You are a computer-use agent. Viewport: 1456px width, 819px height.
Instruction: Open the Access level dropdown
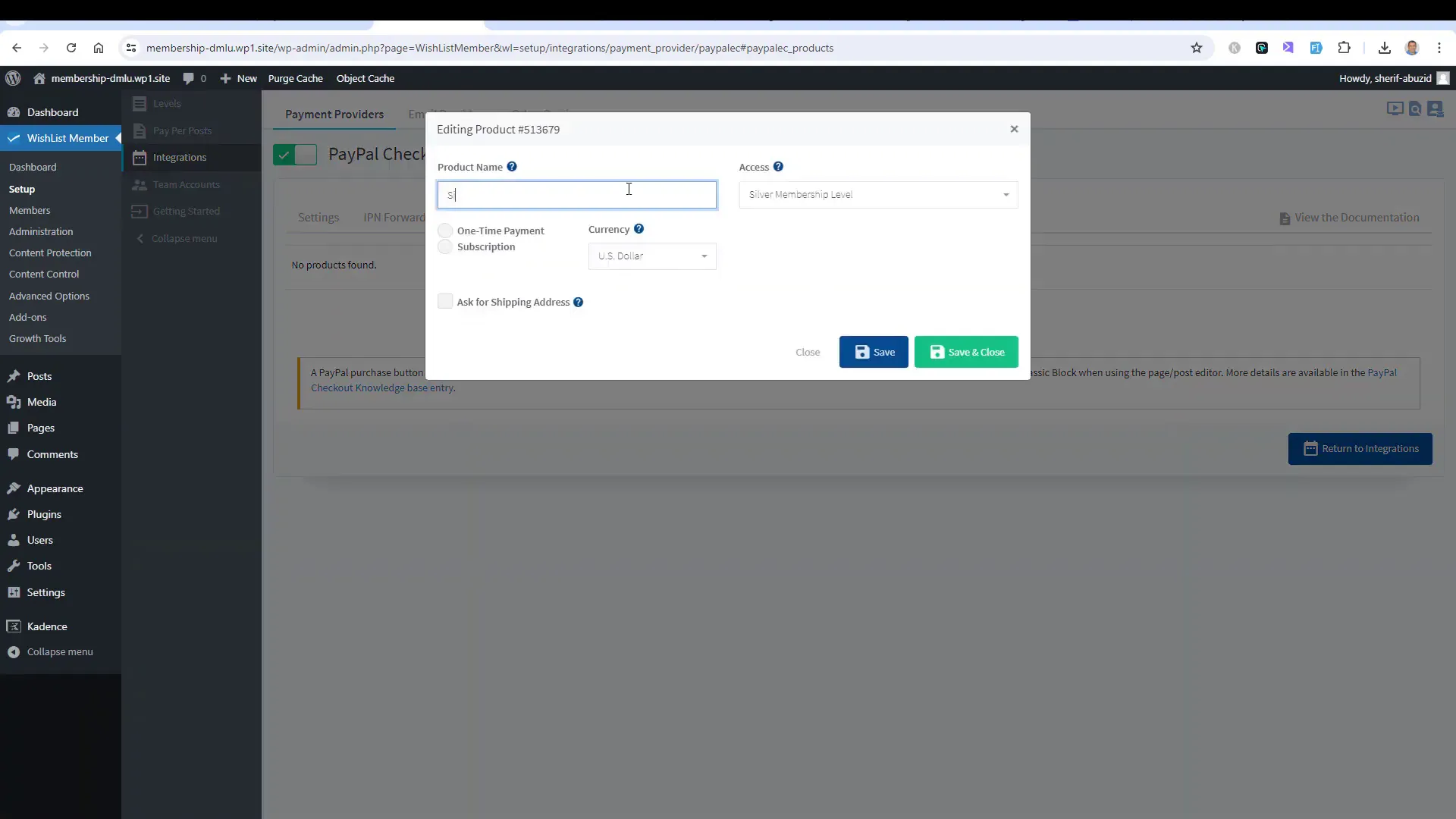tap(878, 195)
